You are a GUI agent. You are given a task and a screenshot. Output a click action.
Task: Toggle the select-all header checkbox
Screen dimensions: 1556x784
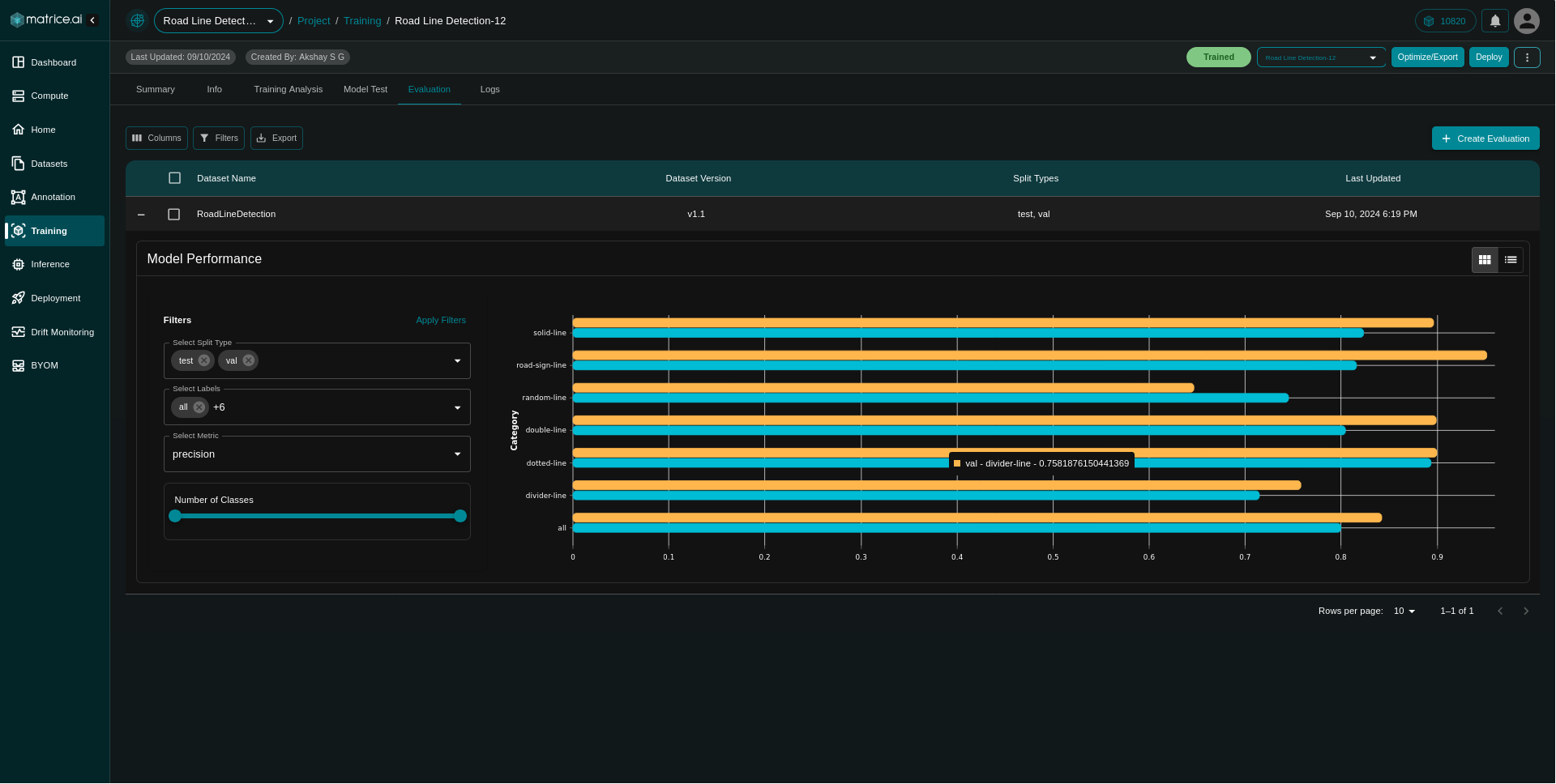(x=174, y=178)
